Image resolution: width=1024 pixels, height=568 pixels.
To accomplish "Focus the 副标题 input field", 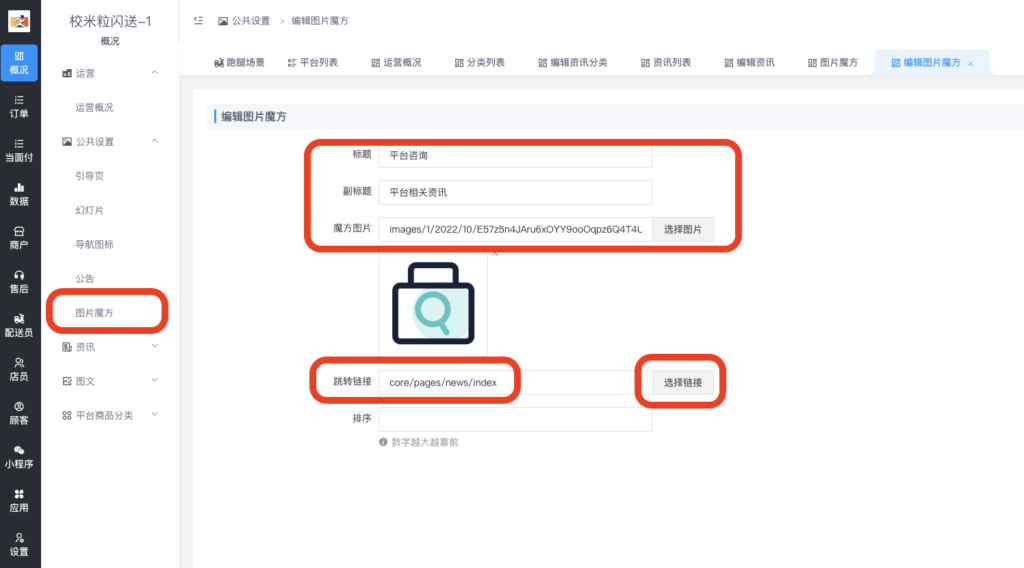I will (515, 192).
